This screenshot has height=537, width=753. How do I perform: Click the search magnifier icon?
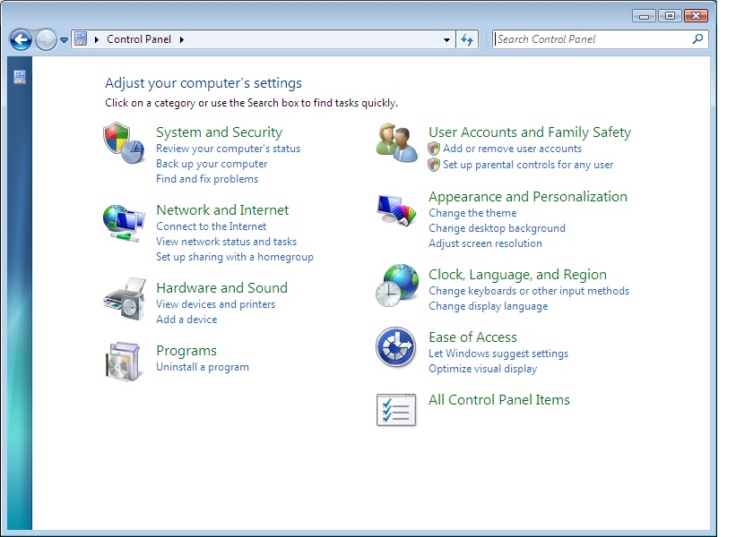[698, 39]
